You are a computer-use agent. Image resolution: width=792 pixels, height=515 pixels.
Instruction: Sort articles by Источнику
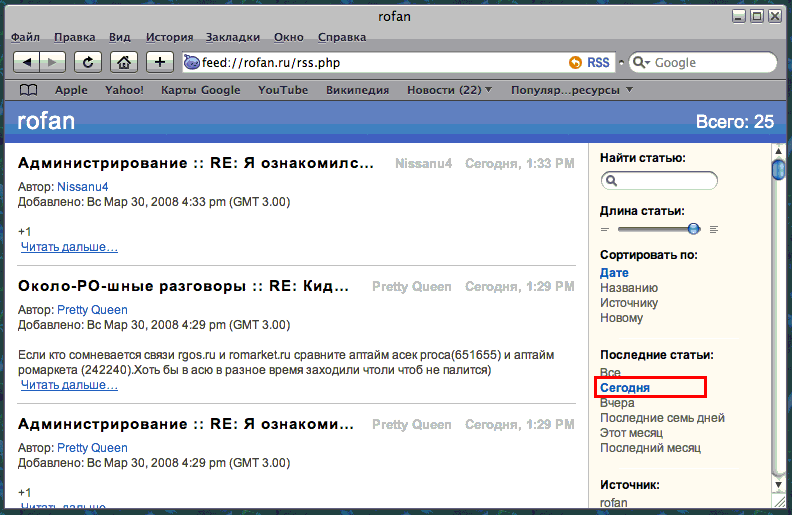click(x=629, y=303)
